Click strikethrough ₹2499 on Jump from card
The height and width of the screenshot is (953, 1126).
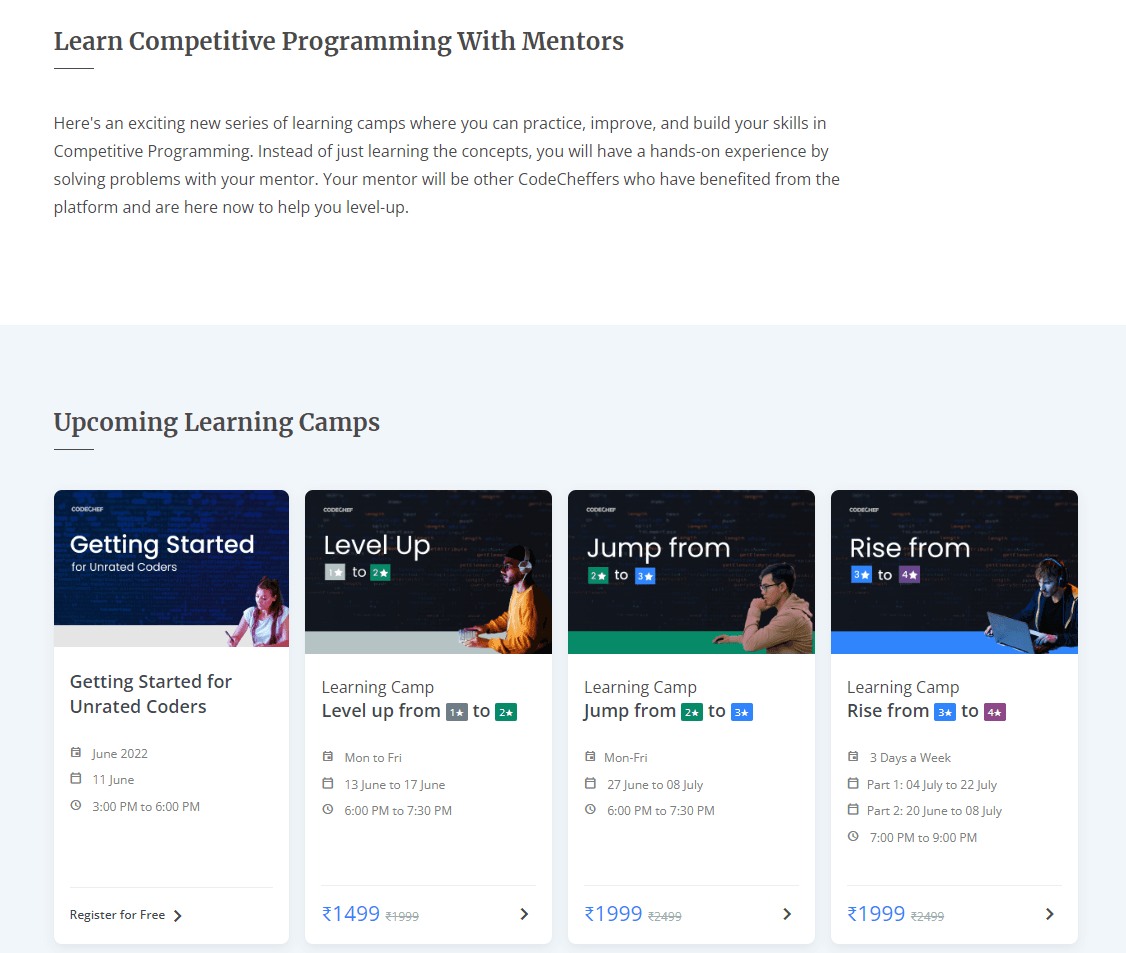click(665, 916)
